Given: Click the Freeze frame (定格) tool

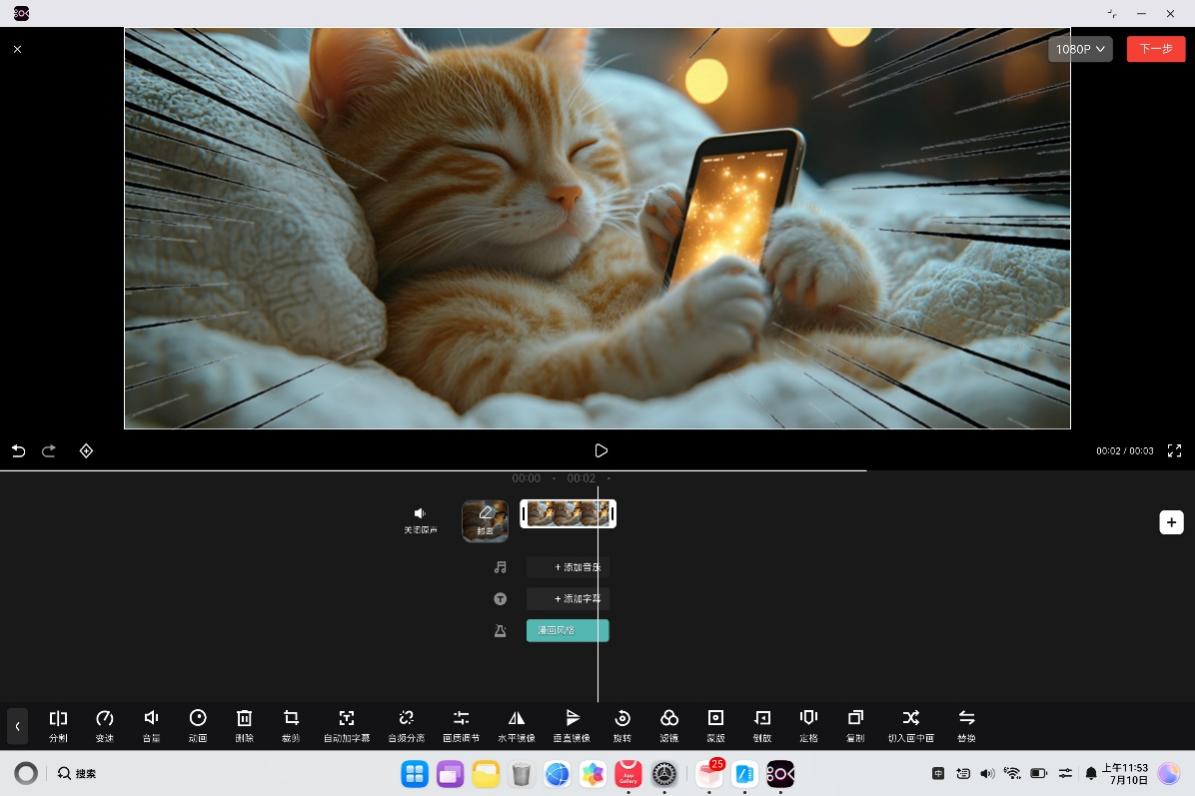Looking at the screenshot, I should 808,725.
